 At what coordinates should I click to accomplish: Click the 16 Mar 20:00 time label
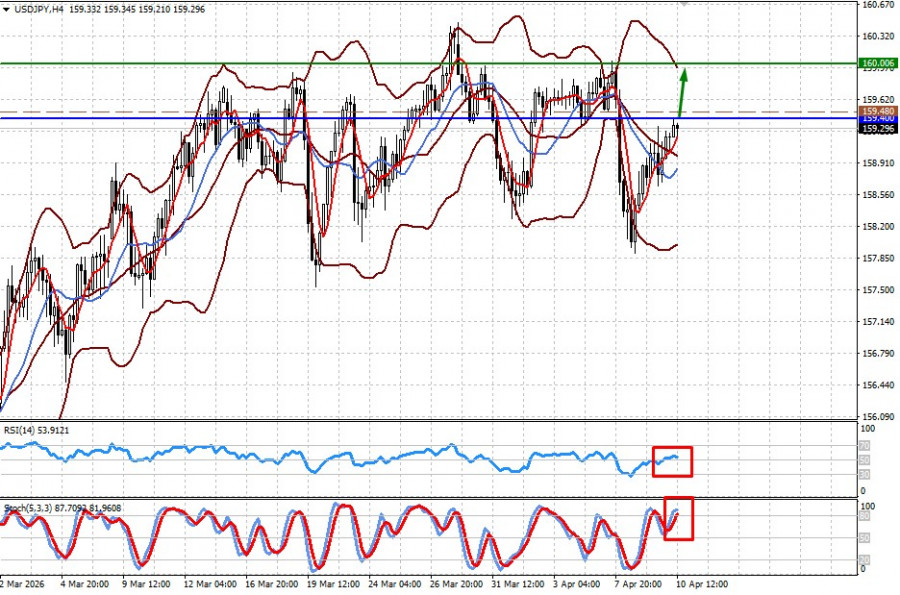pyautogui.click(x=271, y=584)
